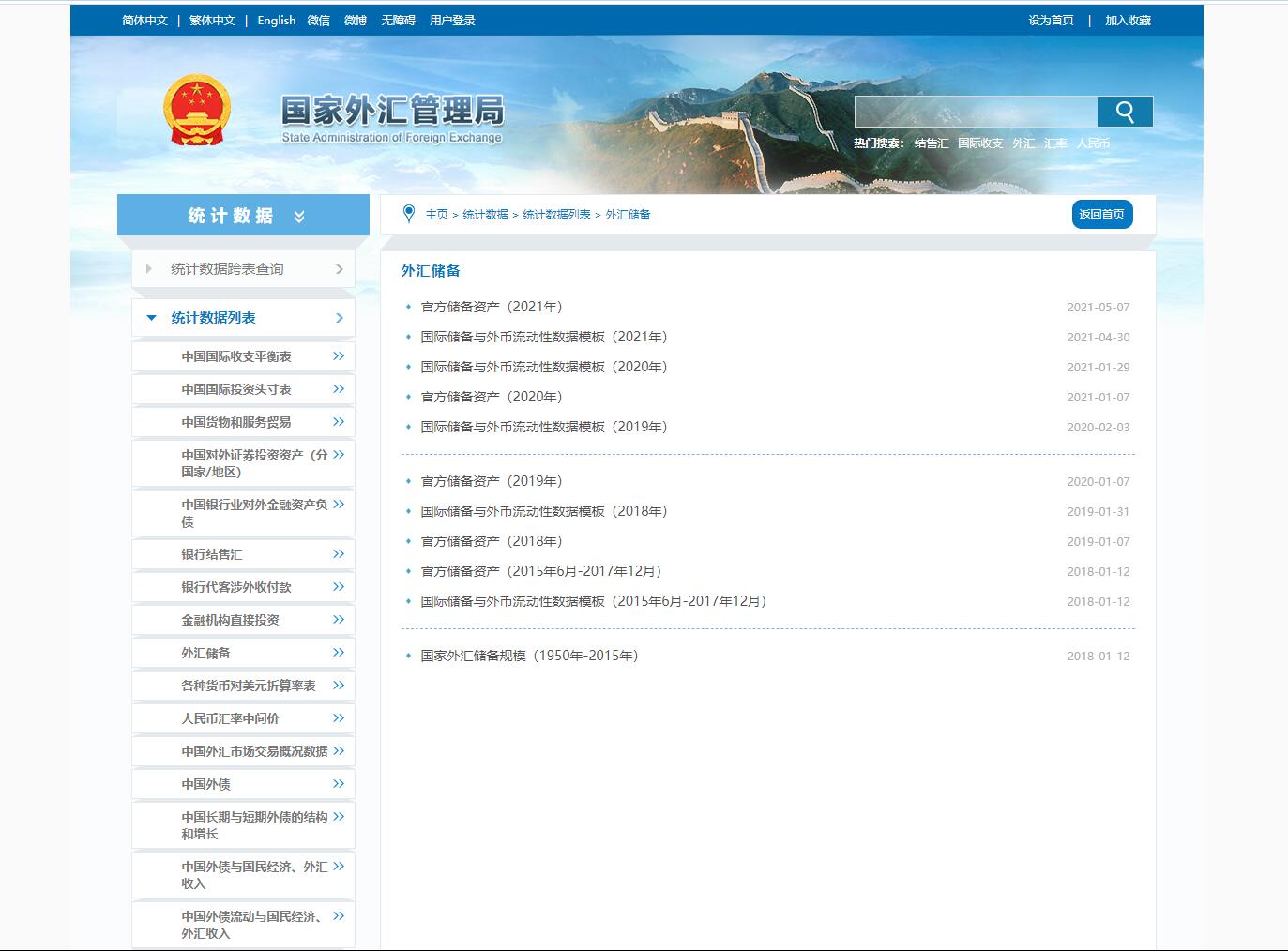Open 用户登录 in top bar
The image size is (1288, 951).
click(x=452, y=21)
